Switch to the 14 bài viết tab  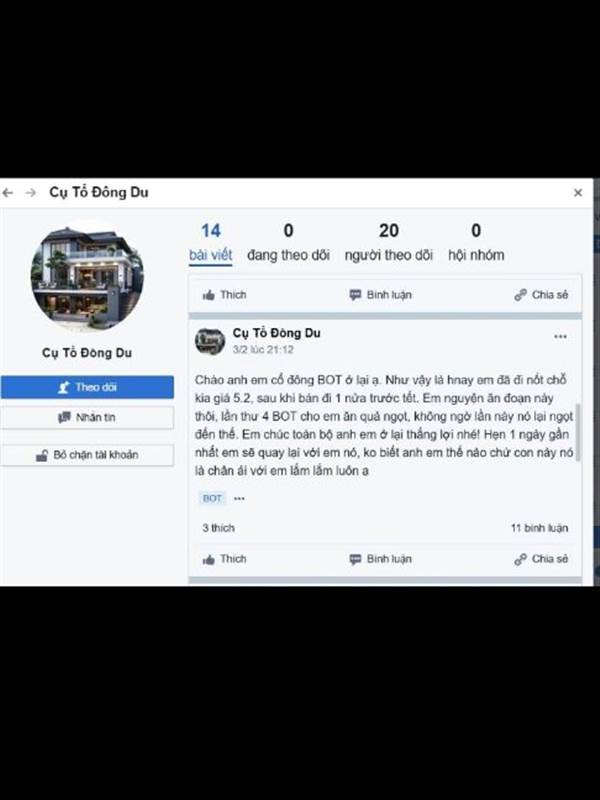pyautogui.click(x=211, y=242)
